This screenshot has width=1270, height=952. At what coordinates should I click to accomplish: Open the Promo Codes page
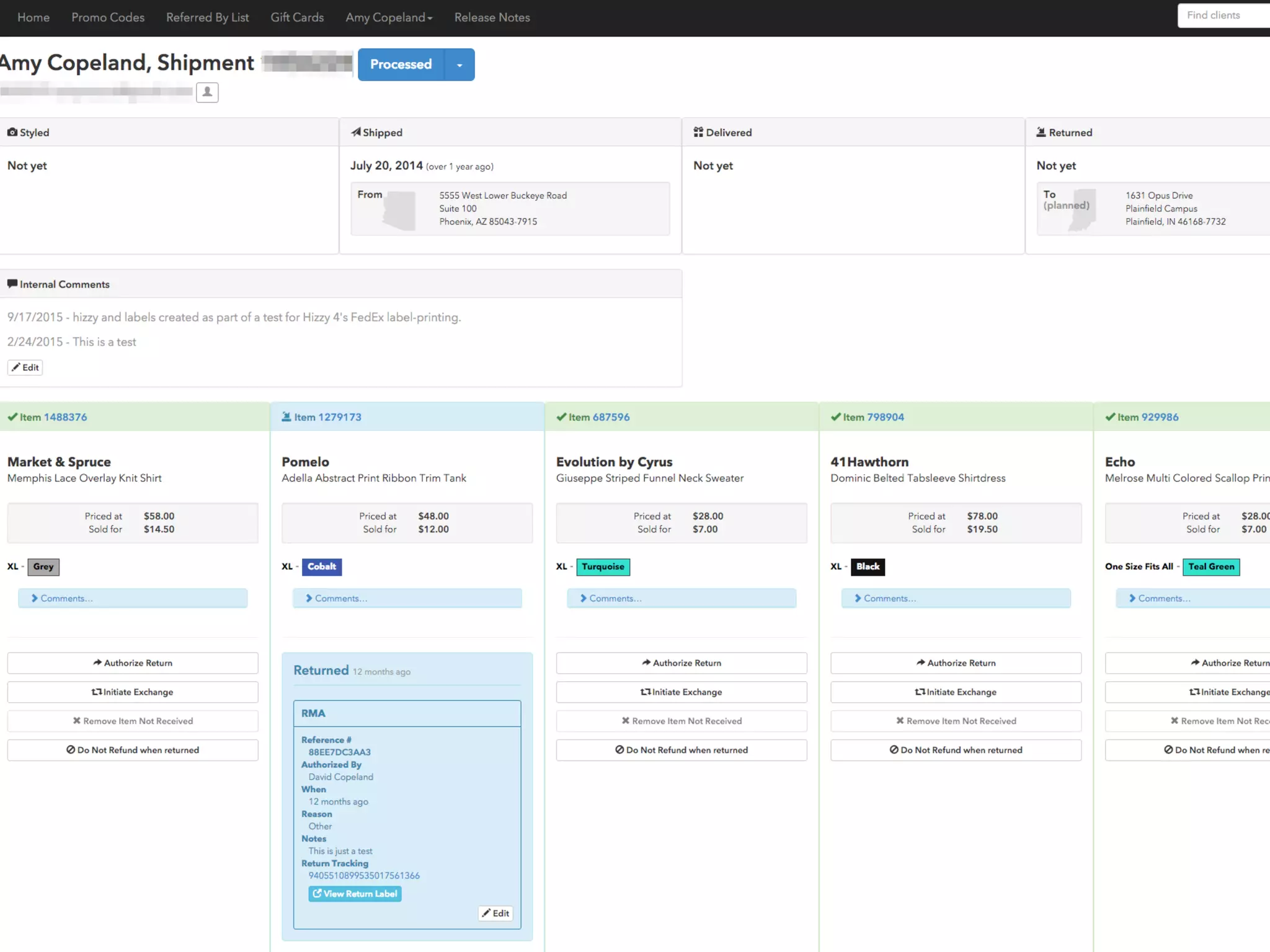pos(108,17)
